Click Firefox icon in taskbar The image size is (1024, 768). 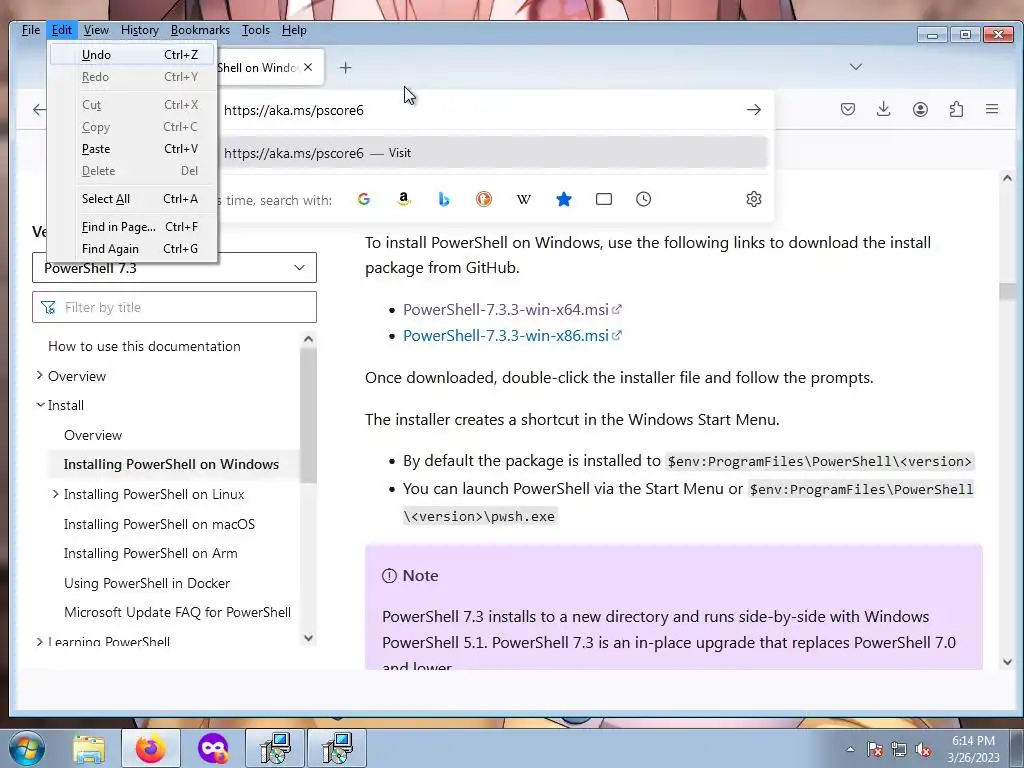[151, 748]
